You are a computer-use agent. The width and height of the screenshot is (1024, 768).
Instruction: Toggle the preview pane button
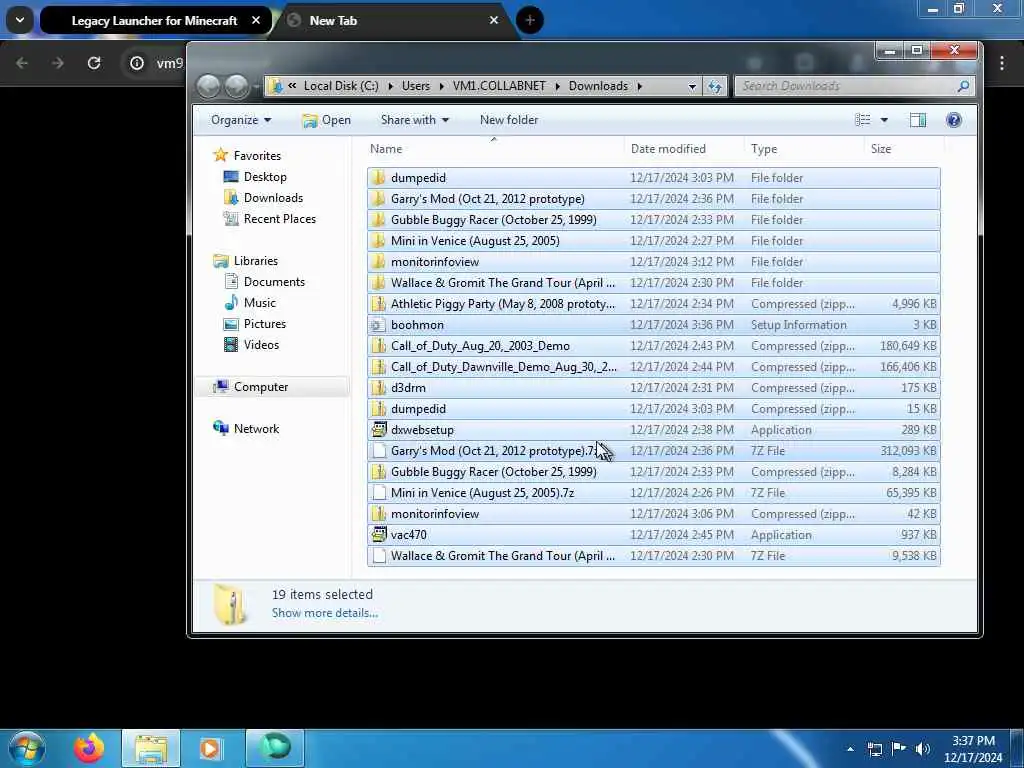(x=918, y=120)
